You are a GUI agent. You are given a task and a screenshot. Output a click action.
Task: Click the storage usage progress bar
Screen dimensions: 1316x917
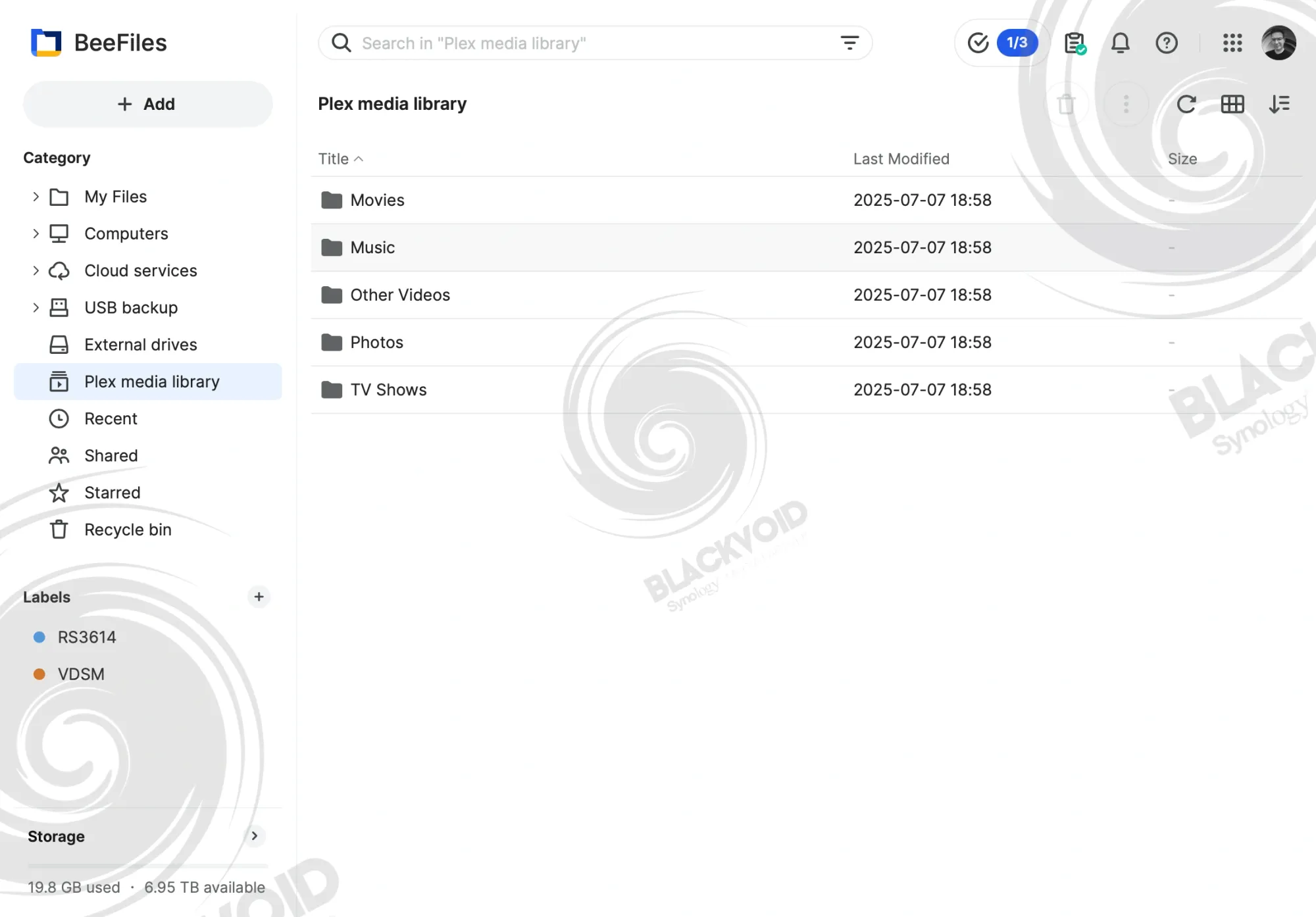click(x=148, y=866)
